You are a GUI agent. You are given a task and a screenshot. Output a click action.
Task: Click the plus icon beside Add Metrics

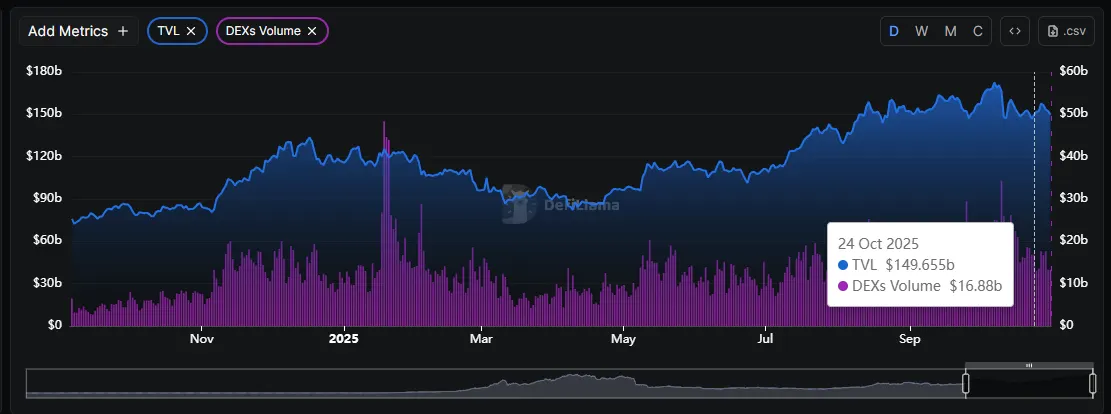coord(123,31)
